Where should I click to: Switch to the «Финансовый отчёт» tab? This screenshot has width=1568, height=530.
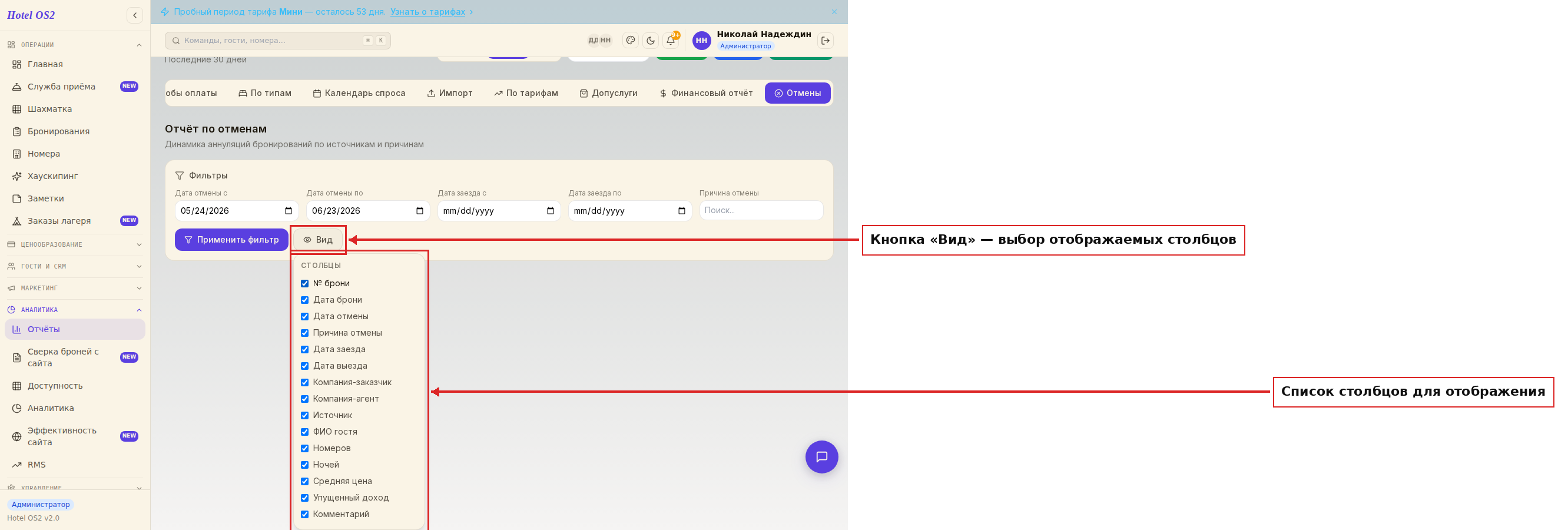[x=706, y=93]
